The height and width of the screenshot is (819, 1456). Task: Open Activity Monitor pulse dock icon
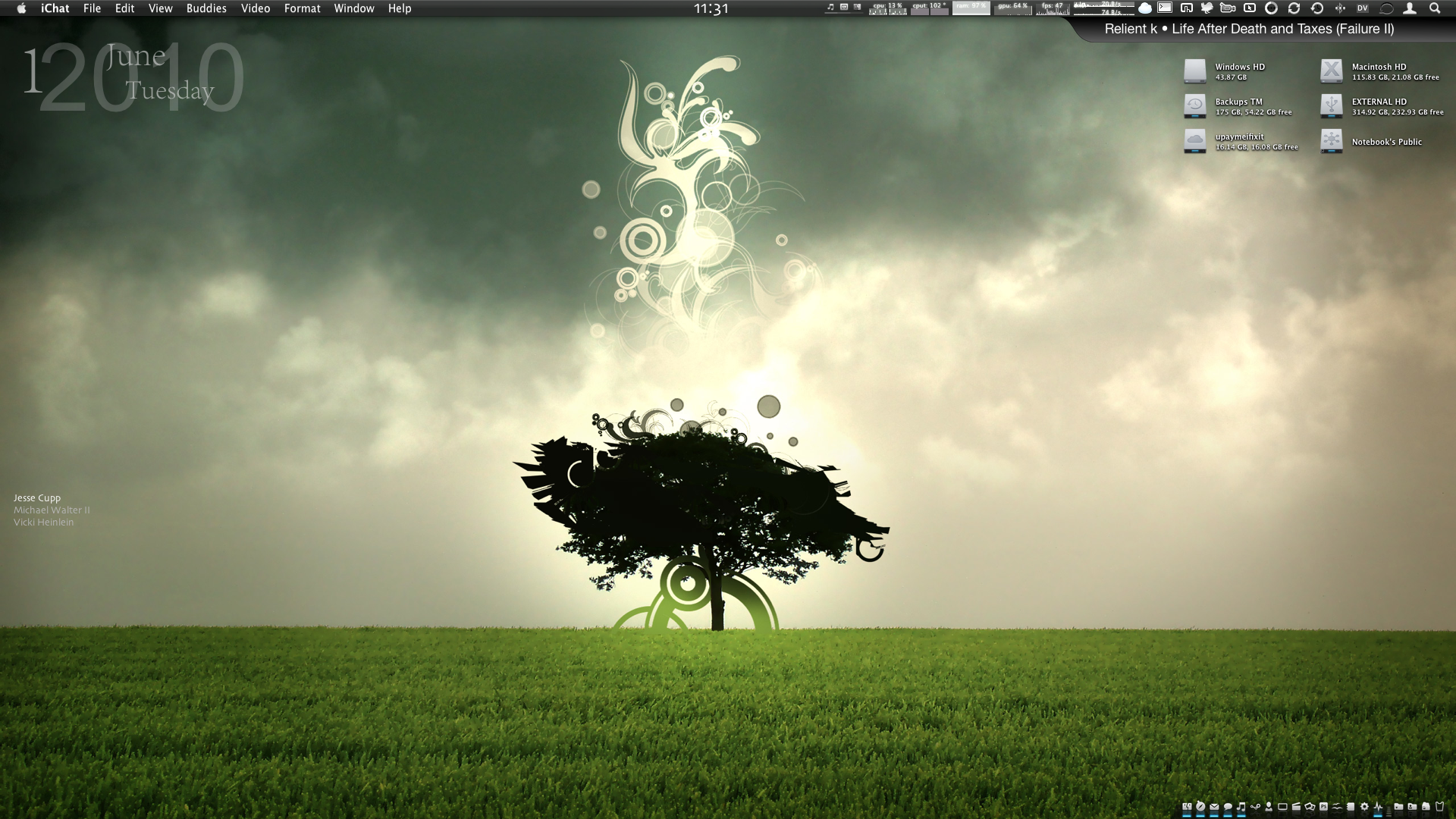click(x=1378, y=807)
